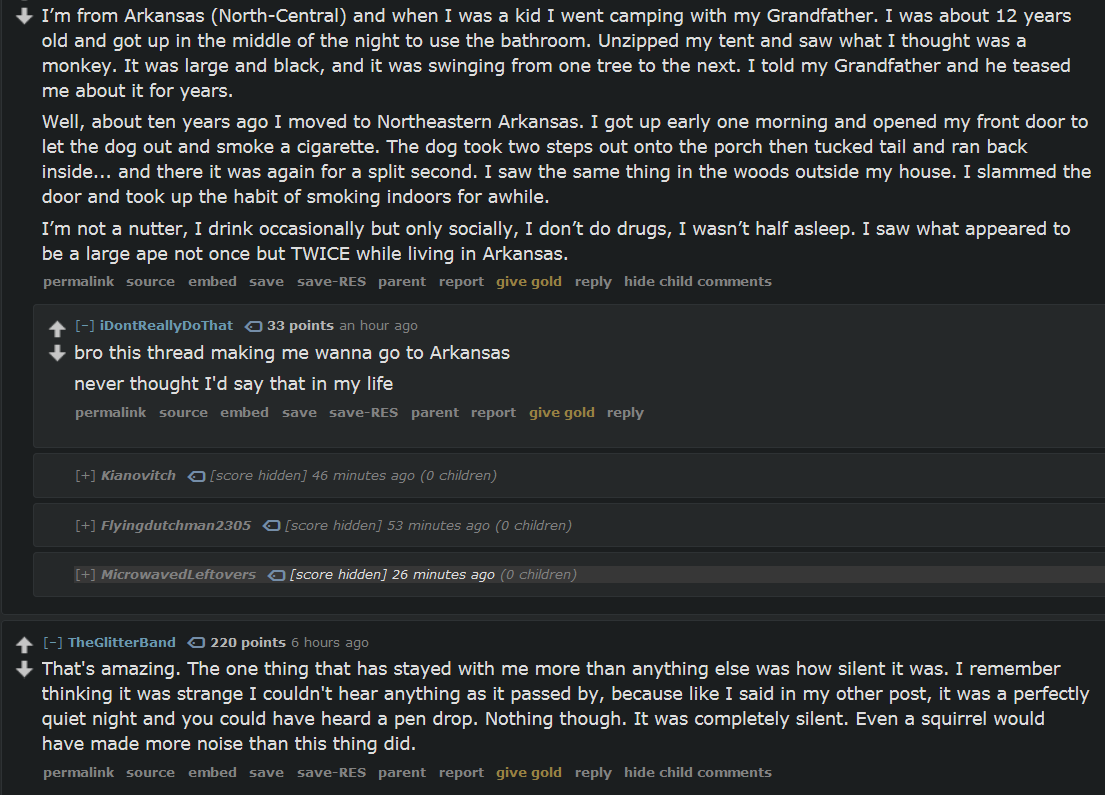Click tag icon next to Flyingdutchman2305
This screenshot has height=795, width=1105.
(x=271, y=526)
